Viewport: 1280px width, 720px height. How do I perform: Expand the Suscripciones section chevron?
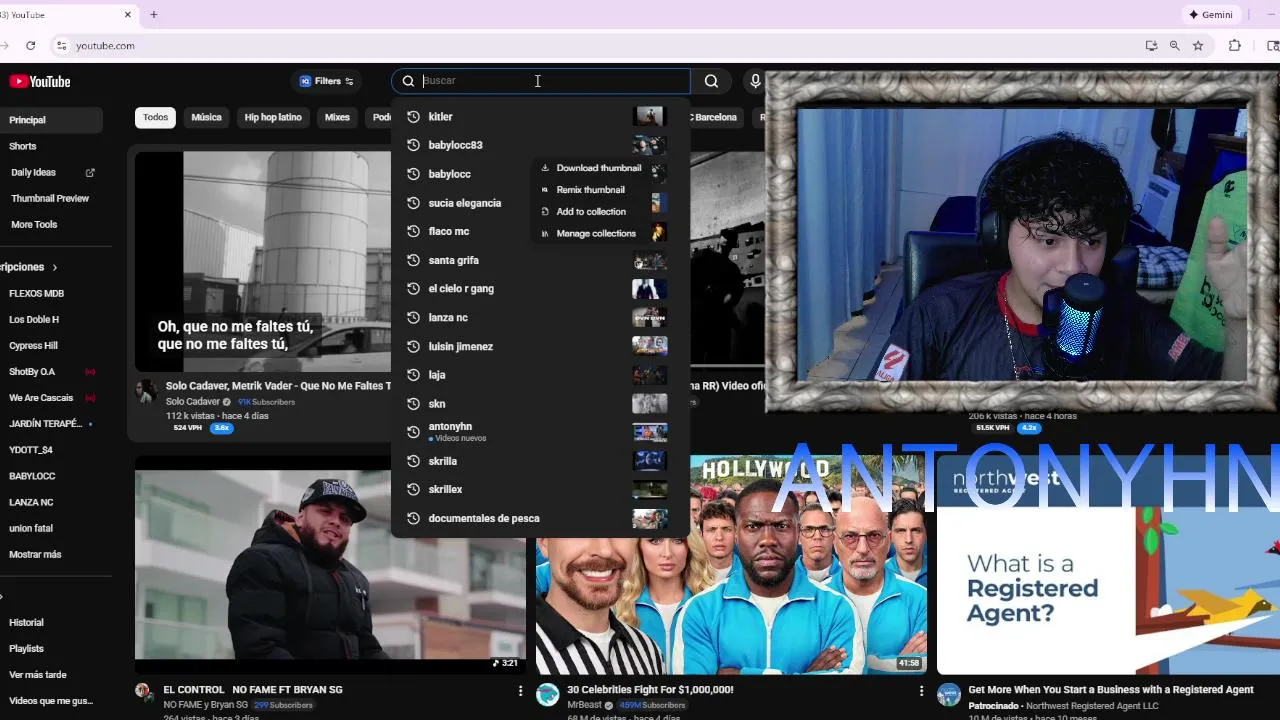[x=55, y=267]
